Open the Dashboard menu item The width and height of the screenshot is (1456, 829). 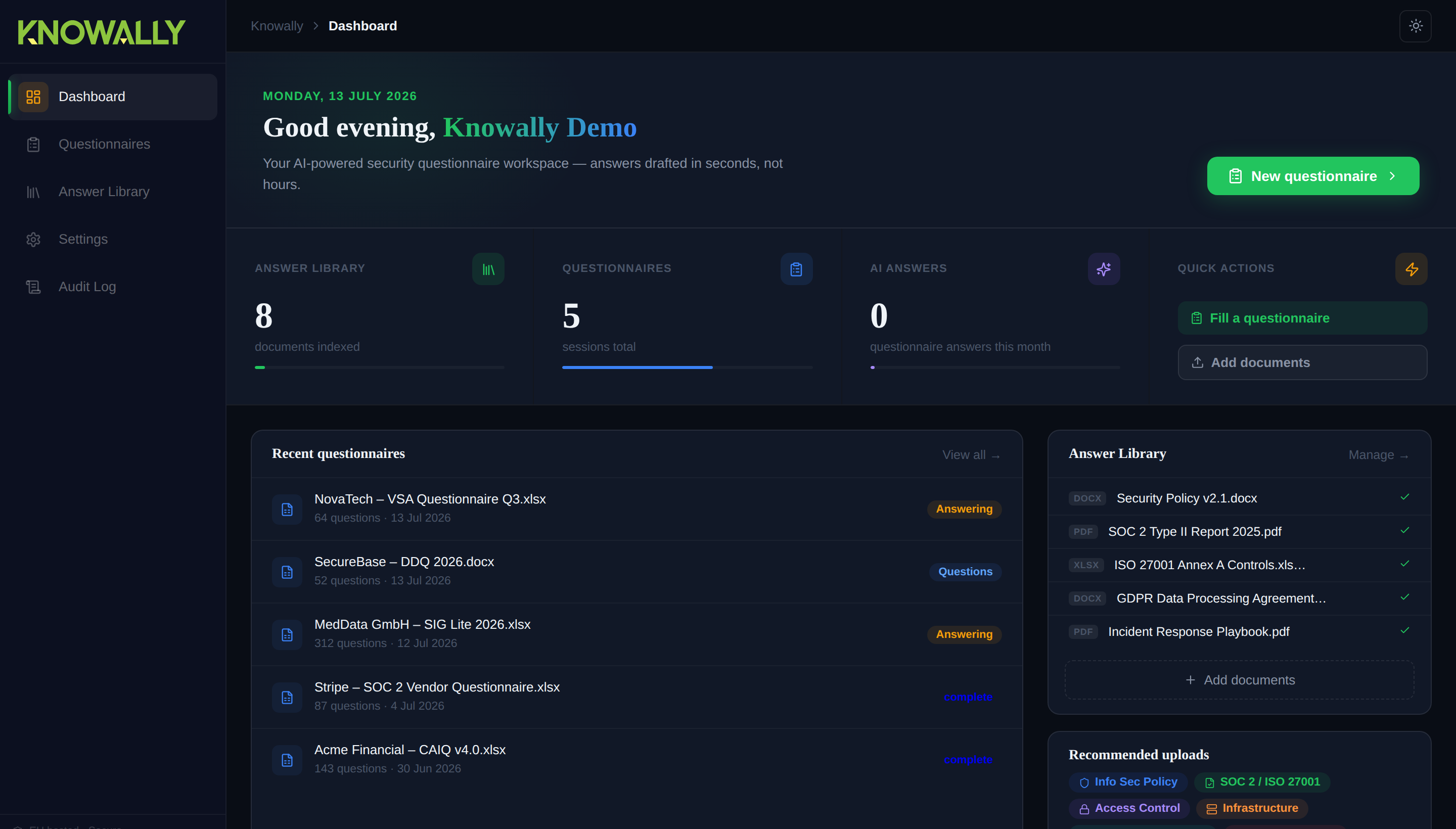pyautogui.click(x=113, y=97)
